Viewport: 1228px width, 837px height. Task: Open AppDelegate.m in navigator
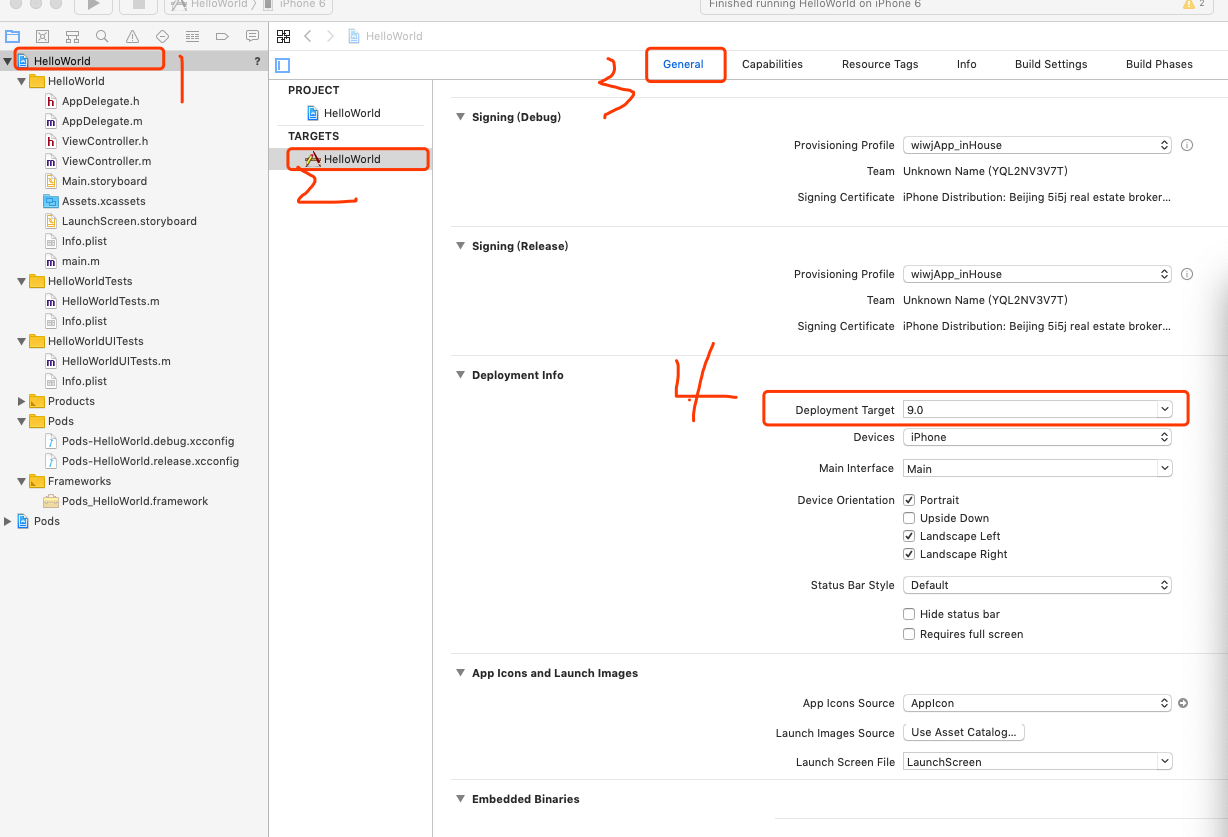[93, 121]
